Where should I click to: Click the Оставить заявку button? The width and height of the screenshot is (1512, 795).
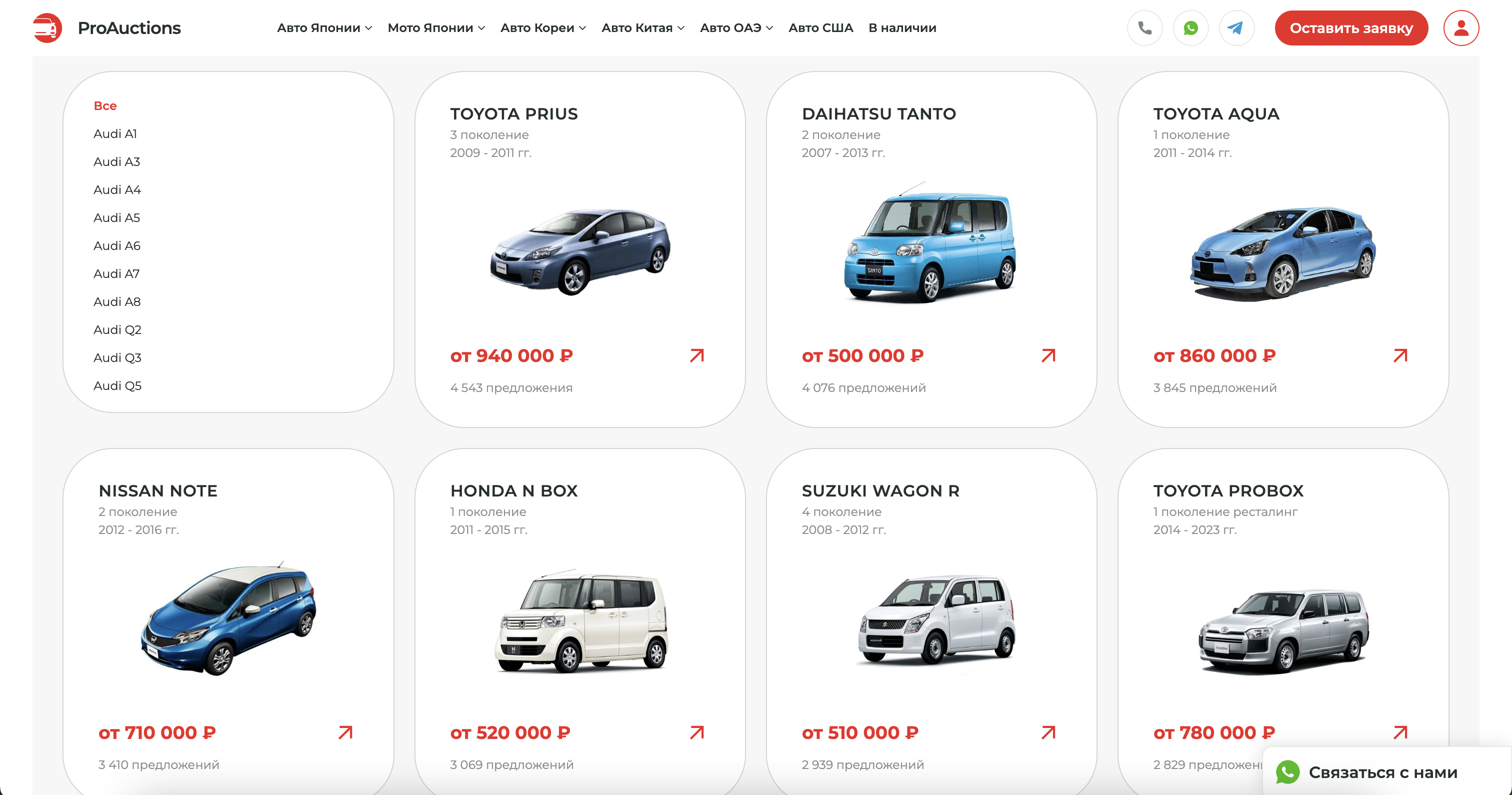point(1351,27)
